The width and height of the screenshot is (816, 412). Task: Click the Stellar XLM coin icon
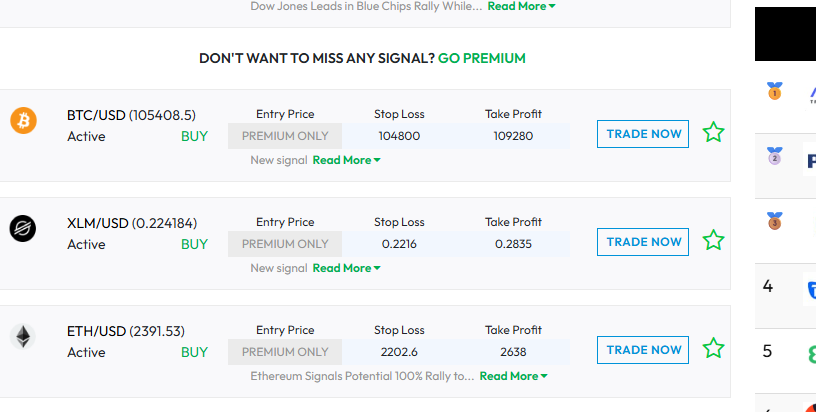pyautogui.click(x=23, y=228)
